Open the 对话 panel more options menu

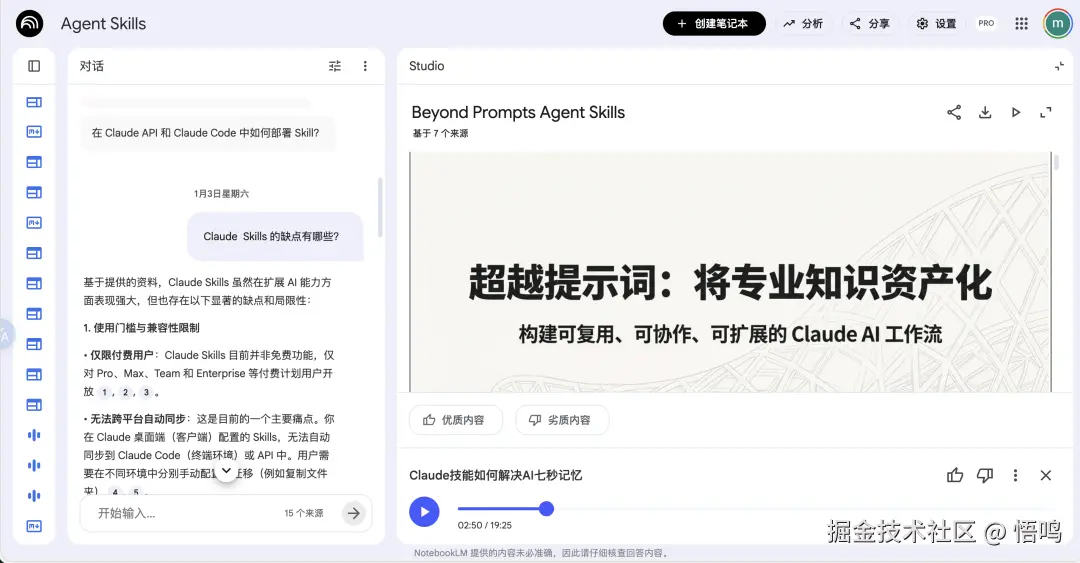point(365,66)
